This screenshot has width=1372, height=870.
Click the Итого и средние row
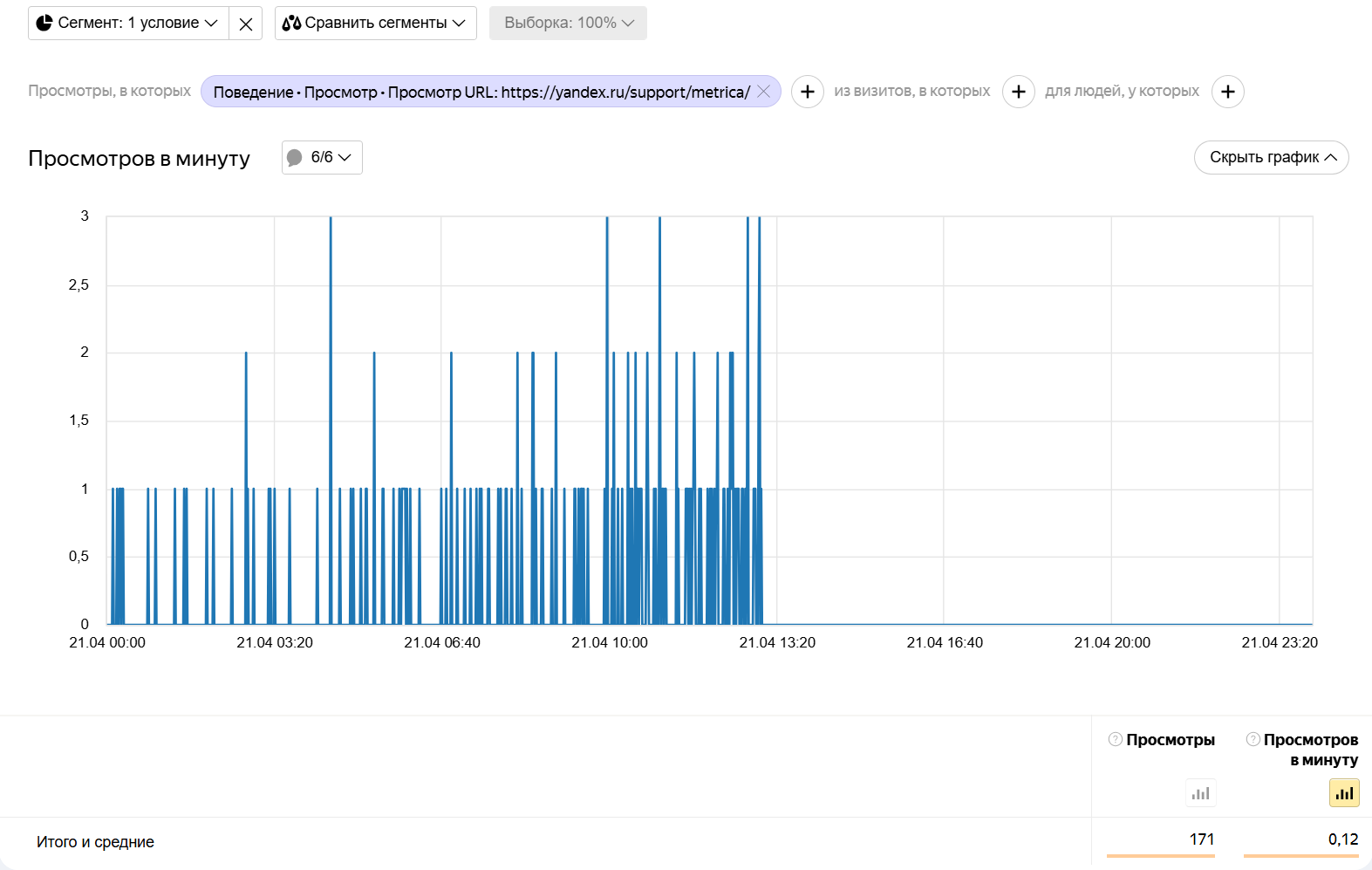pyautogui.click(x=95, y=842)
